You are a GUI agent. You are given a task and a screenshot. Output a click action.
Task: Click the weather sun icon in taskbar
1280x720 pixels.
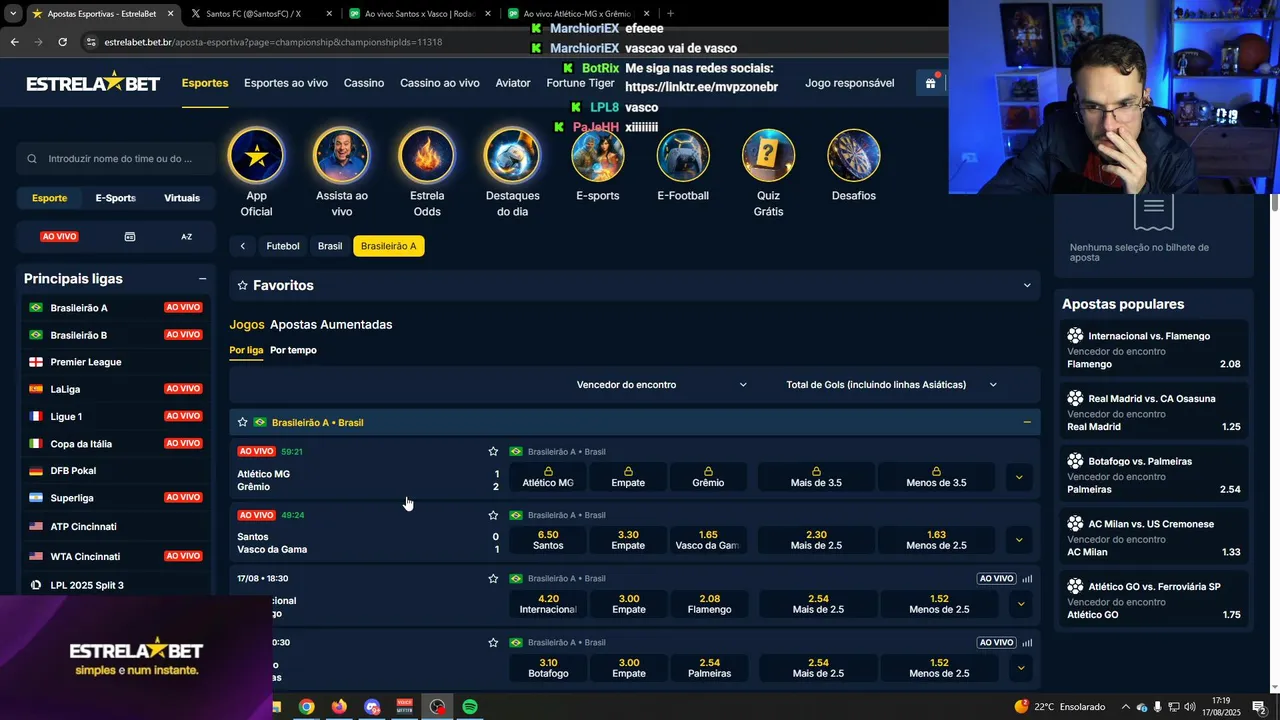click(1021, 706)
